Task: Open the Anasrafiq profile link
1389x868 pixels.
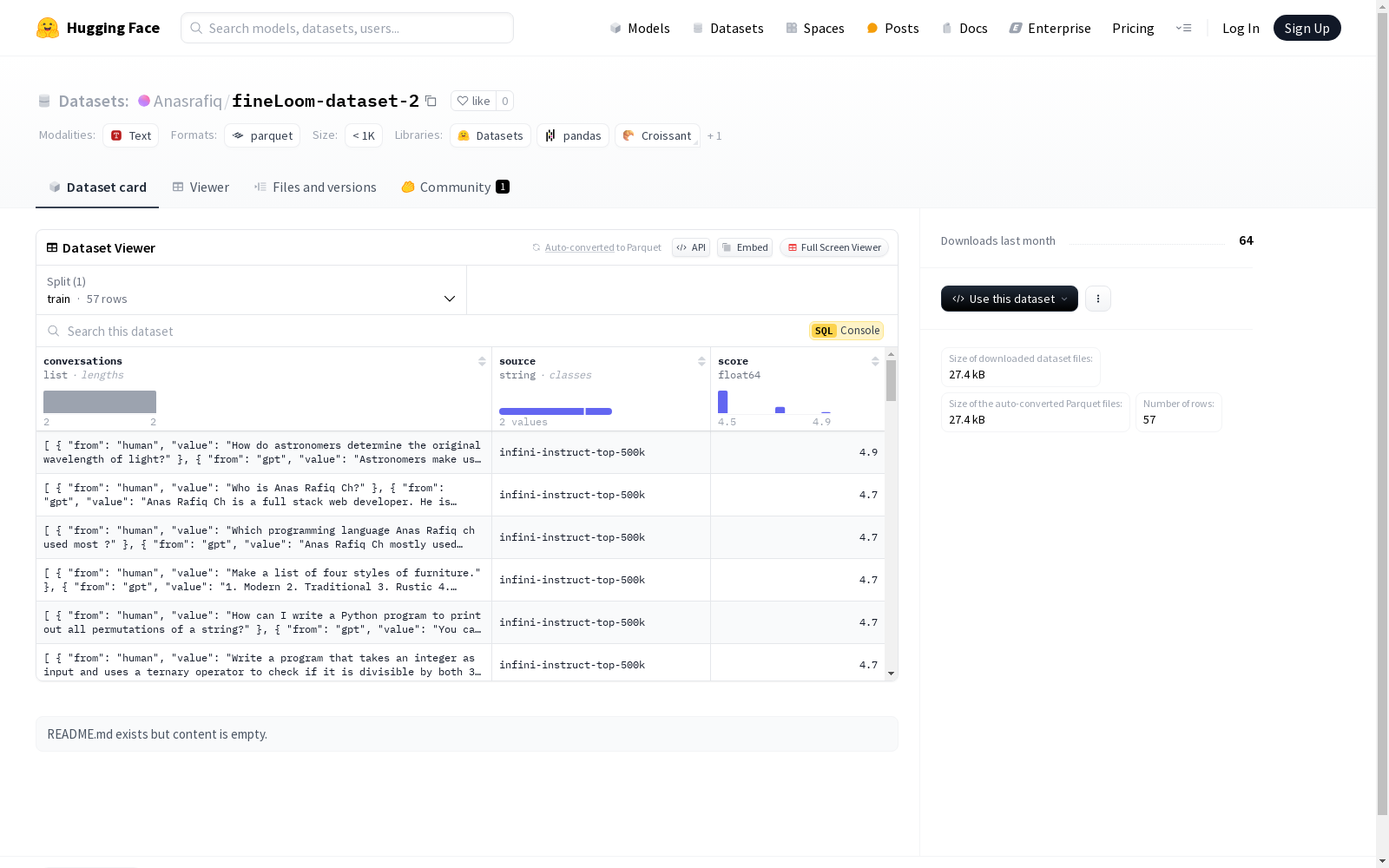Action: (x=188, y=101)
